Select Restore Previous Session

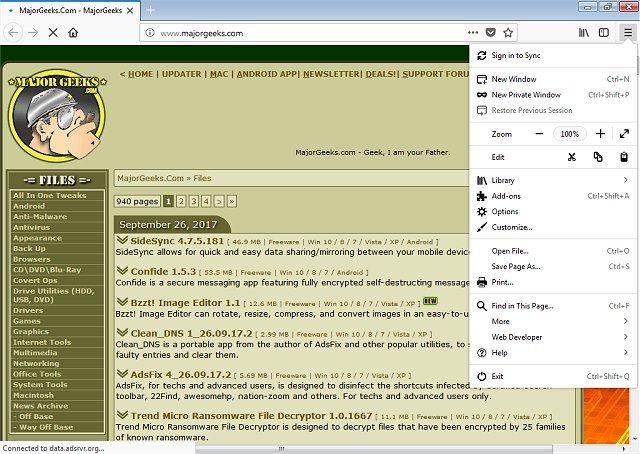click(553, 110)
